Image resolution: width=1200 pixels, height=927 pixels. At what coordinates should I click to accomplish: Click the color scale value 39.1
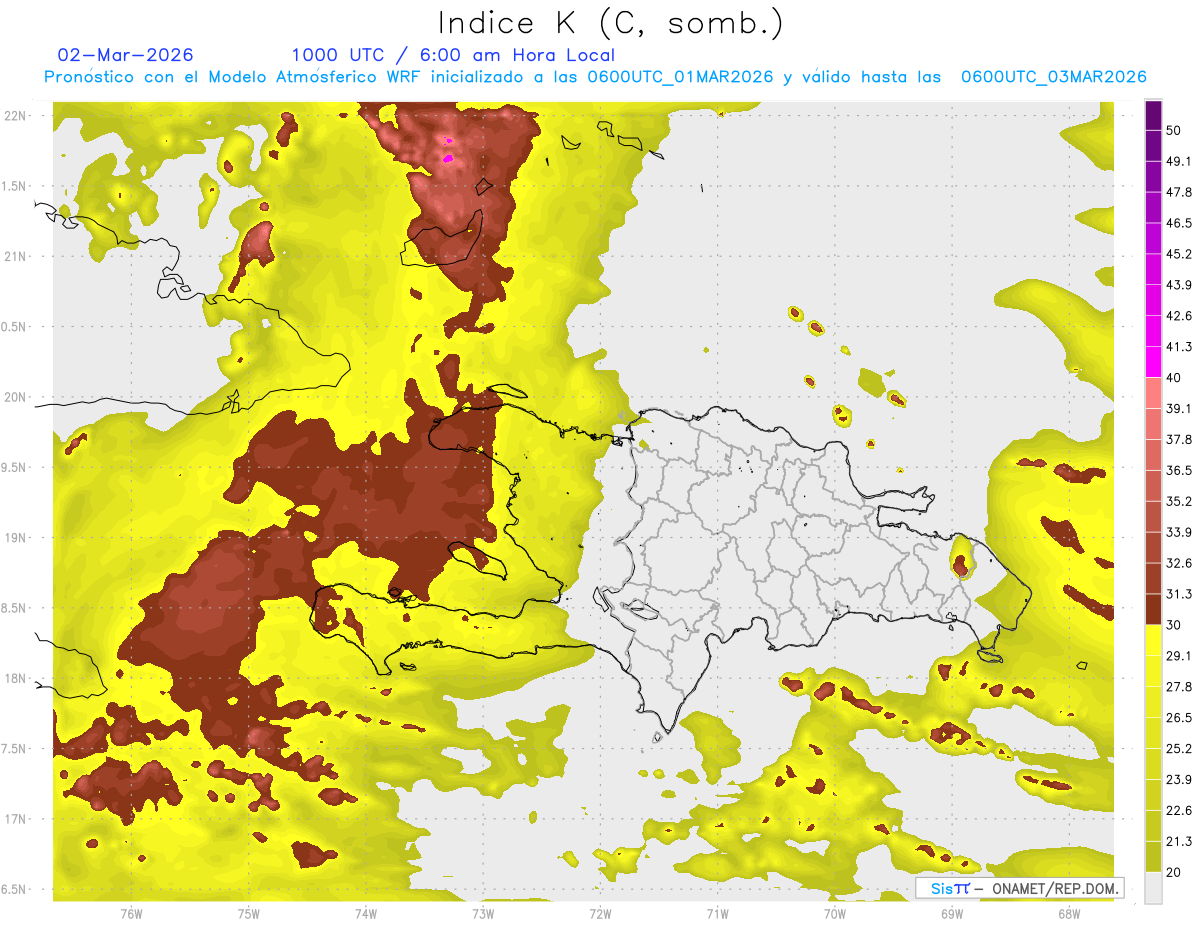click(x=1179, y=409)
